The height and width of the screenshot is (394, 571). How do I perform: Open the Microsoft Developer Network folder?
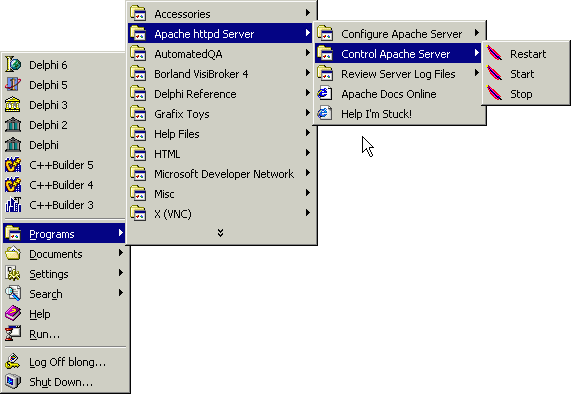(x=220, y=174)
